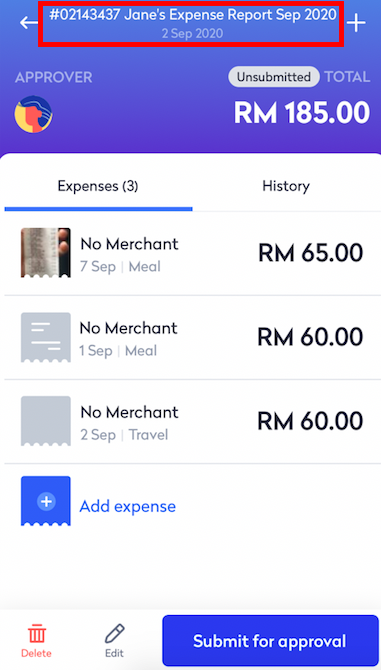The width and height of the screenshot is (381, 670).
Task: Tap the back arrow icon
Action: click(x=29, y=23)
